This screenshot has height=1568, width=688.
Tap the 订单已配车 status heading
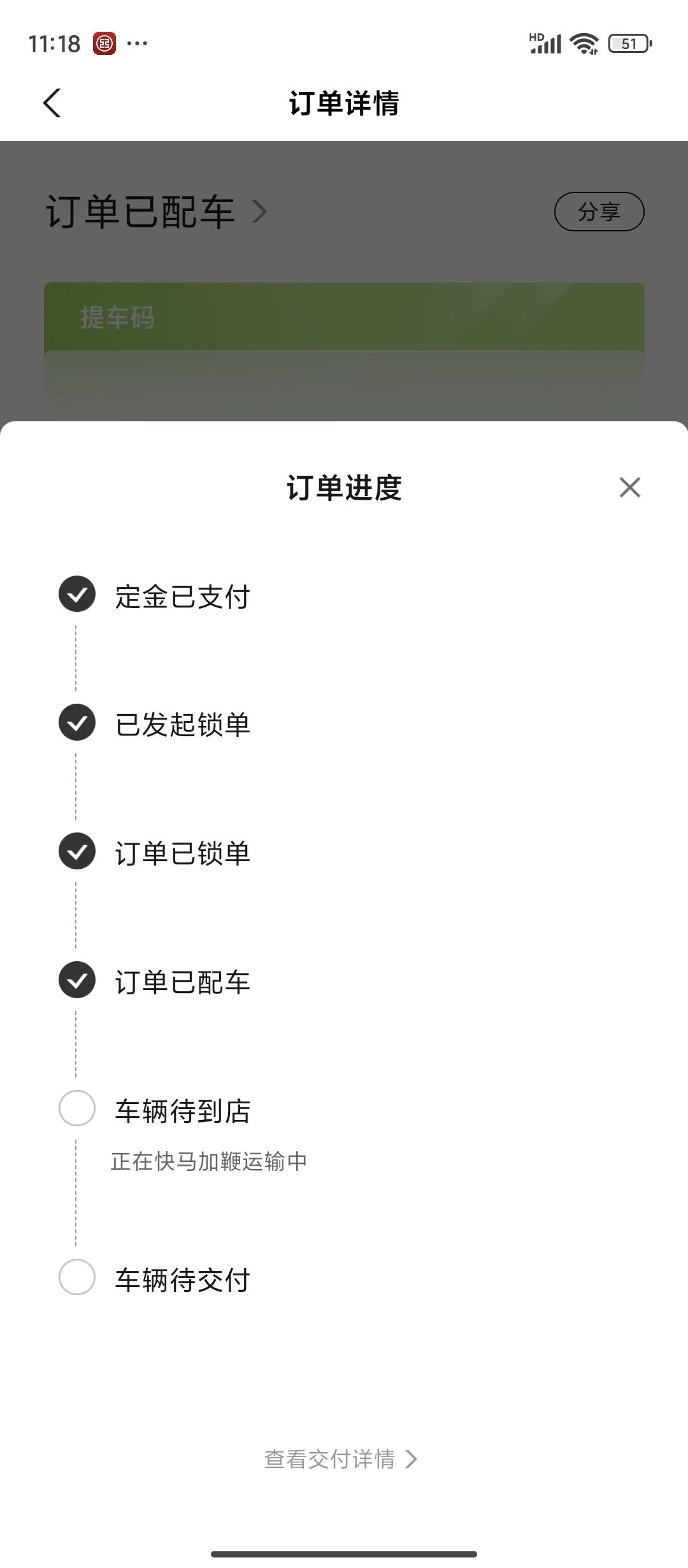coord(140,212)
